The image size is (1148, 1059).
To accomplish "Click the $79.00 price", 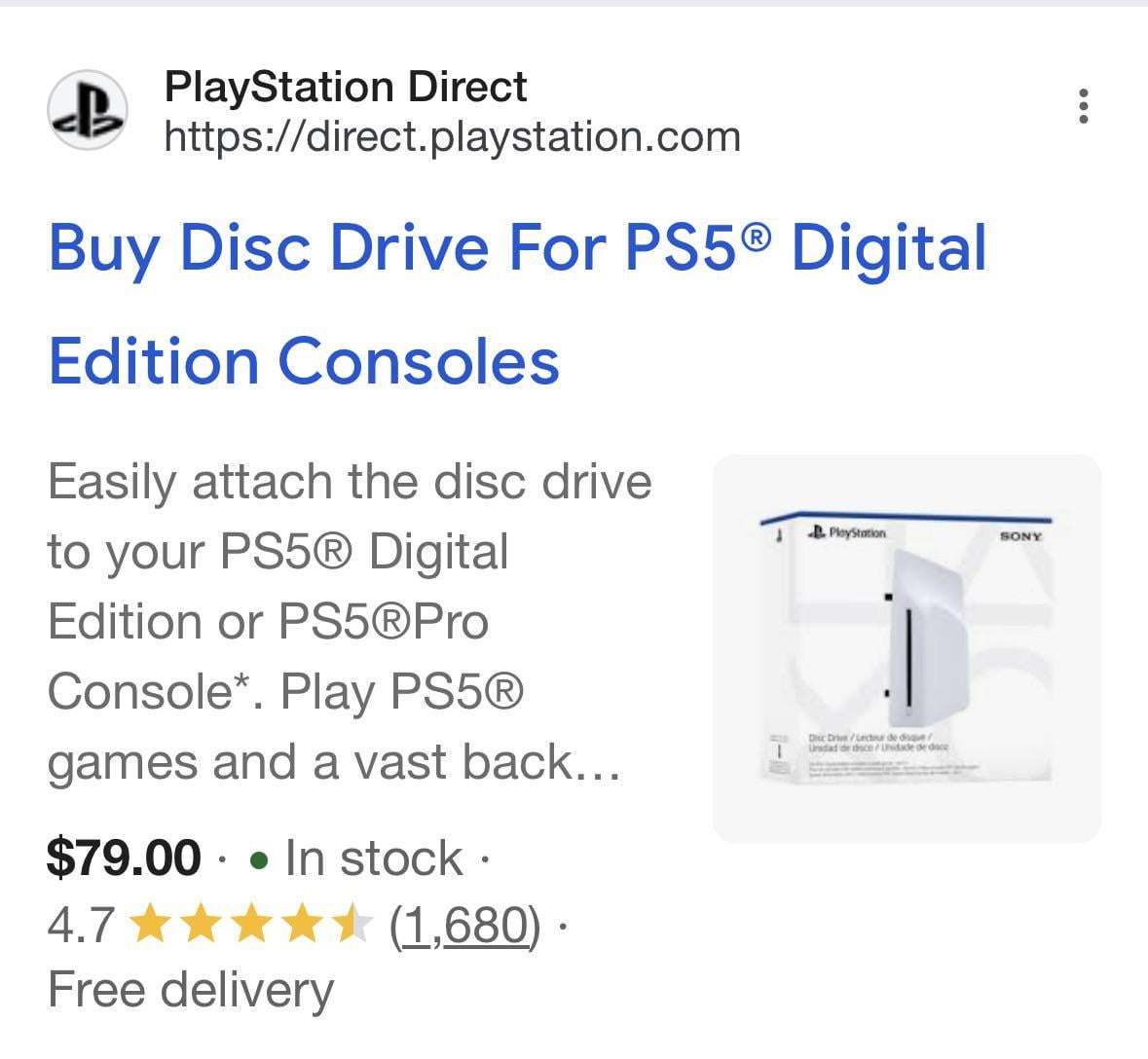I will click(124, 858).
